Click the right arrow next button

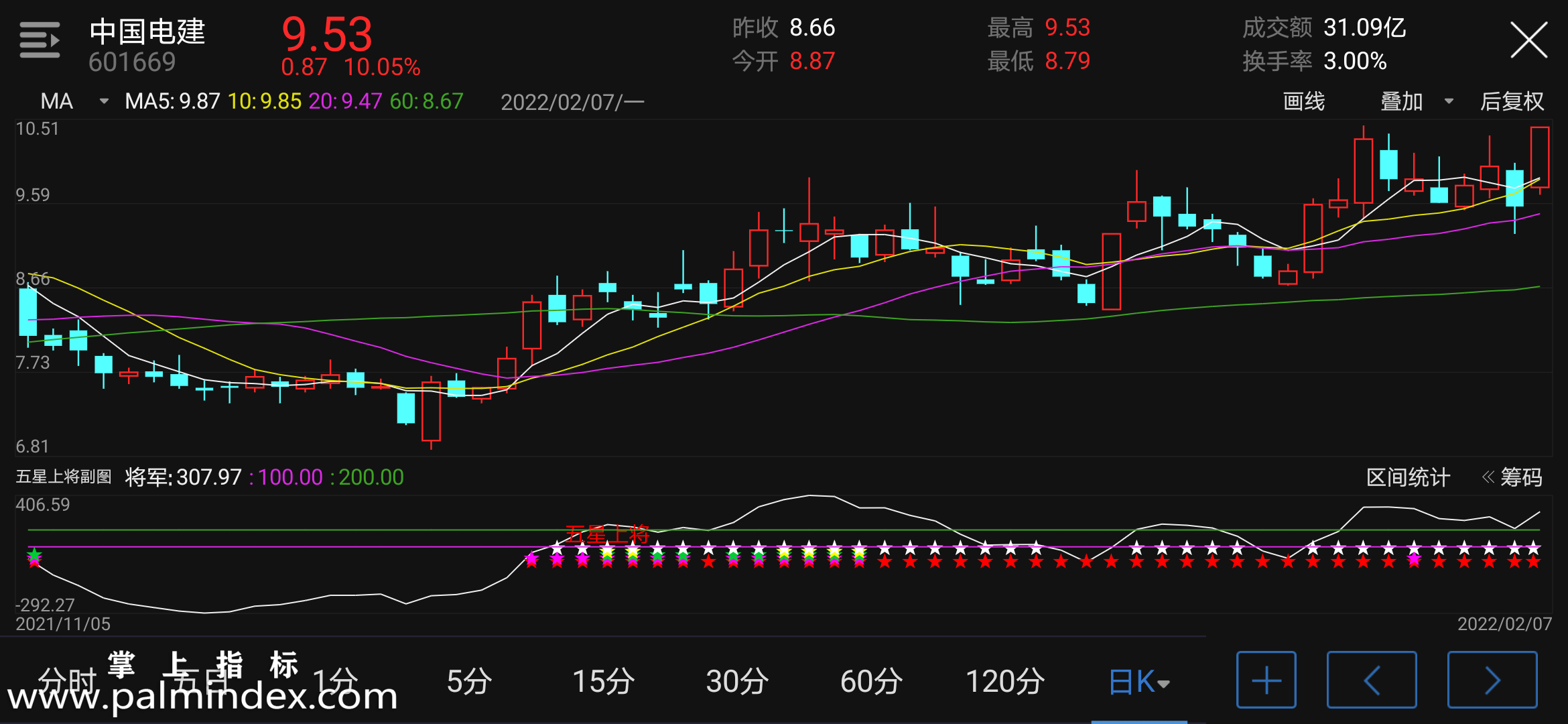(1492, 680)
